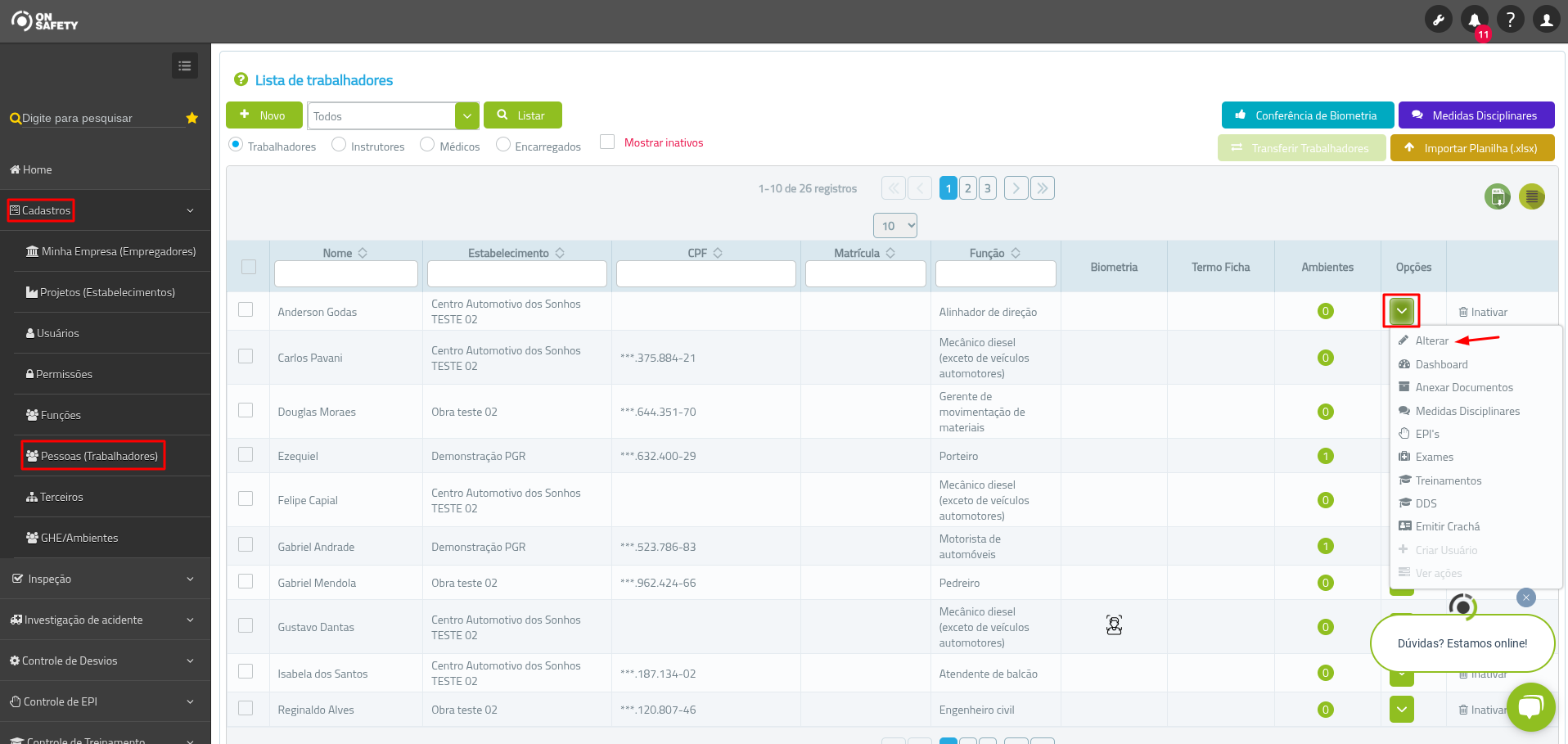Select the Instrutores radio button
The height and width of the screenshot is (744, 1568).
pos(339,144)
